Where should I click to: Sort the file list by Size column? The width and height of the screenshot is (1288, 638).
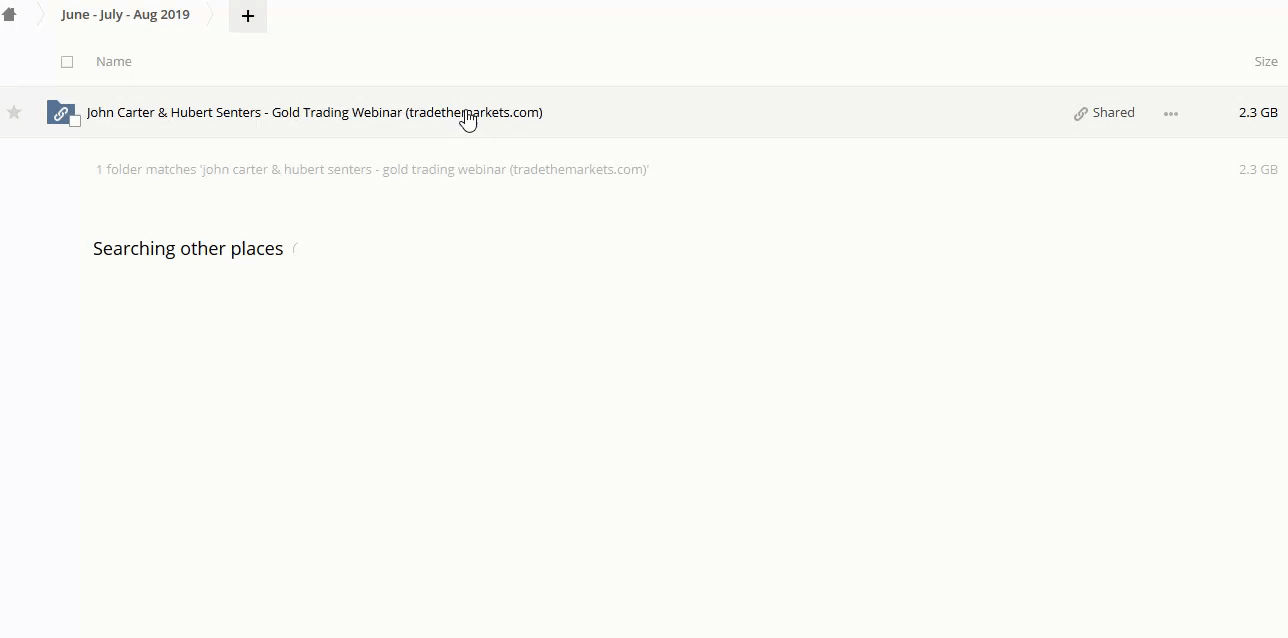[x=1265, y=62]
